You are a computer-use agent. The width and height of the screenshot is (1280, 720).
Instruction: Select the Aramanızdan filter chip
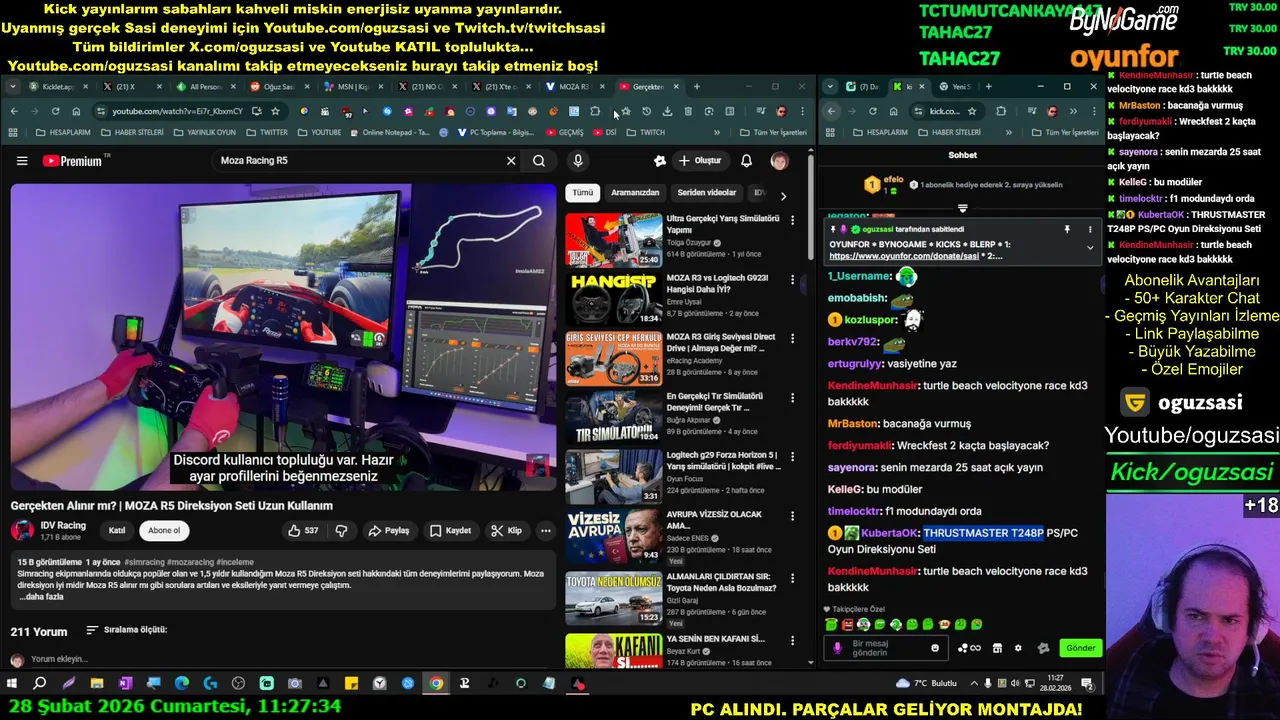pos(635,193)
